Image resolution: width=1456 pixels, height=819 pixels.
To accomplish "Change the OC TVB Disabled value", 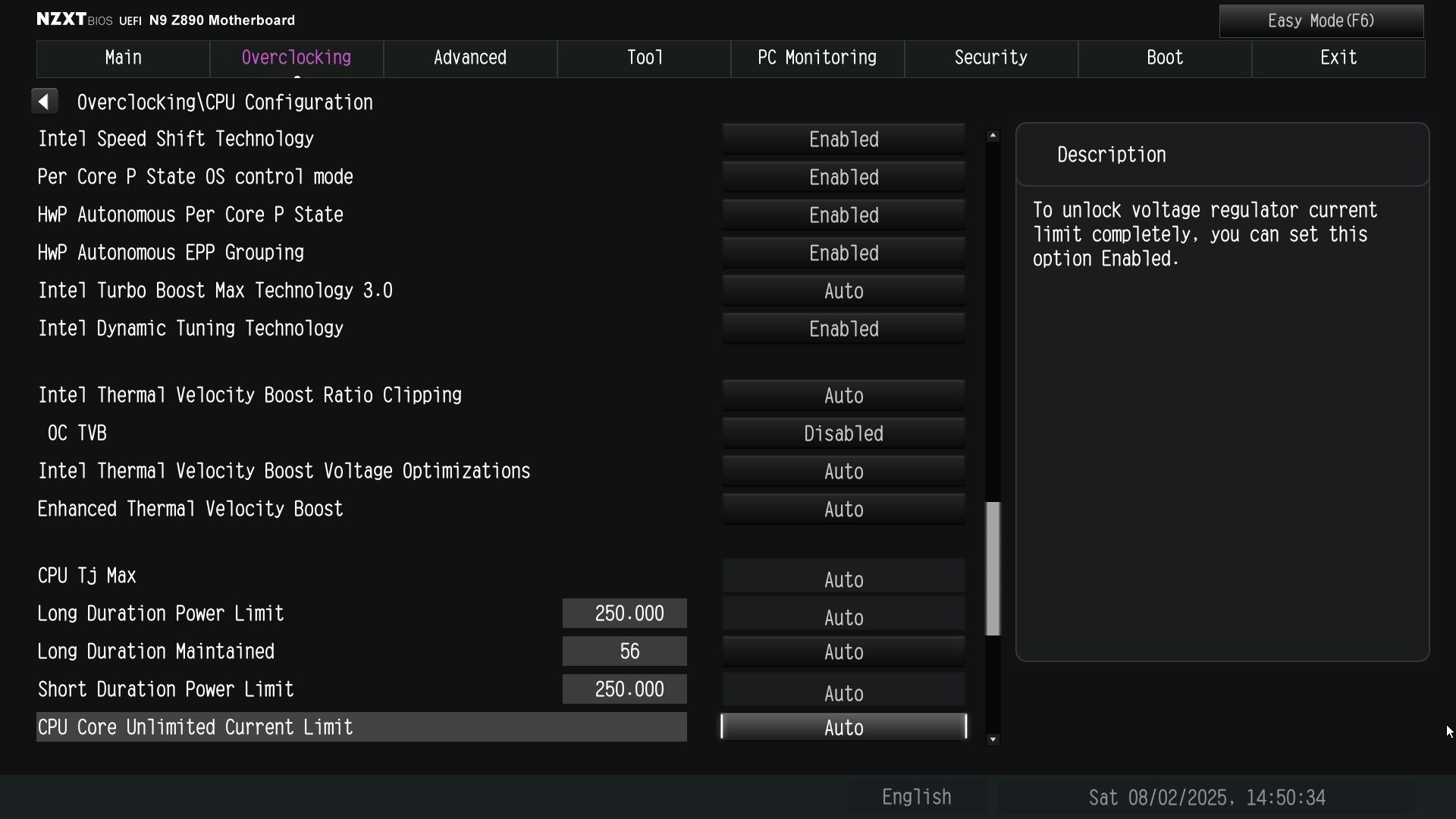I will (843, 434).
